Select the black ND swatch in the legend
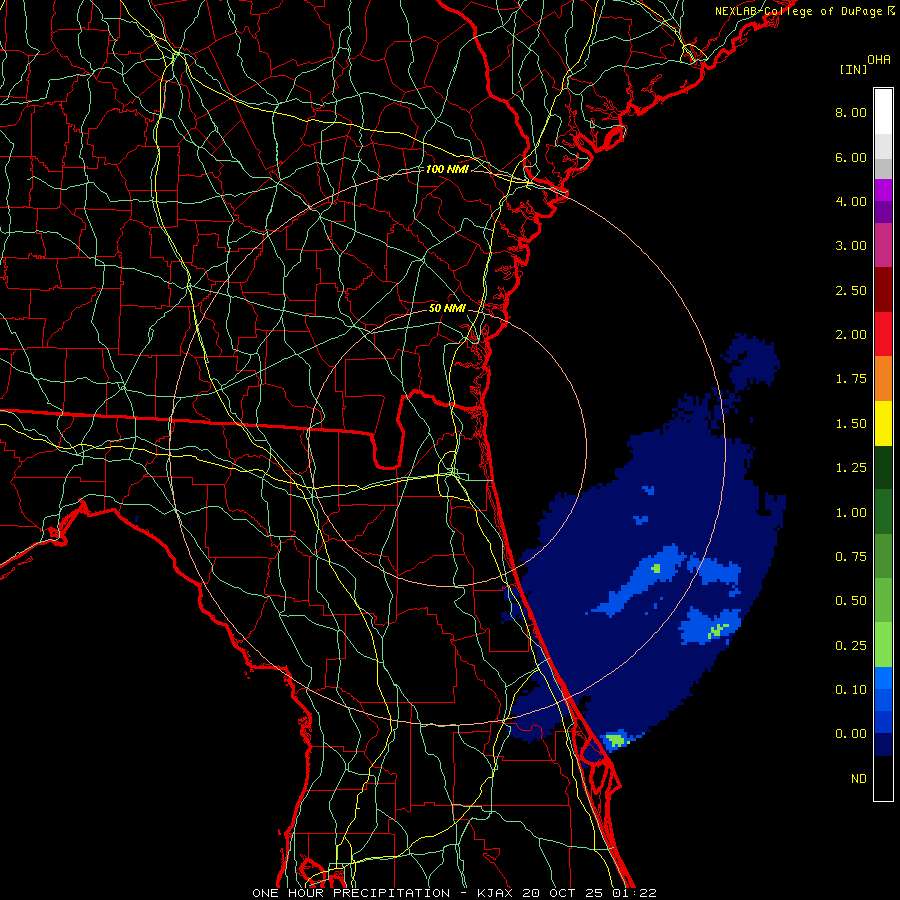Image resolution: width=900 pixels, height=900 pixels. [x=883, y=778]
